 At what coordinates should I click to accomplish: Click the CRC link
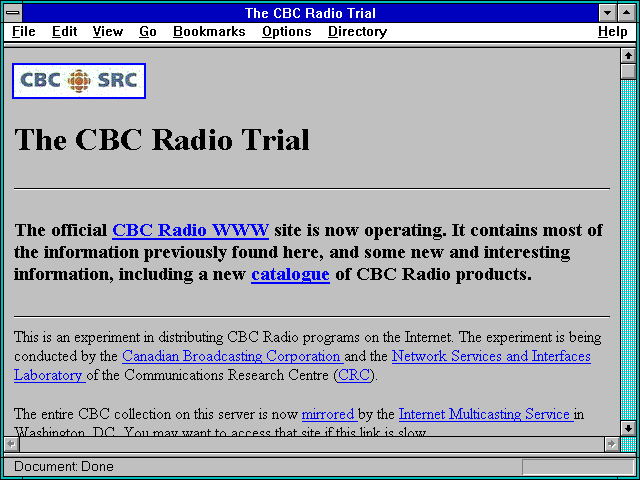point(354,375)
